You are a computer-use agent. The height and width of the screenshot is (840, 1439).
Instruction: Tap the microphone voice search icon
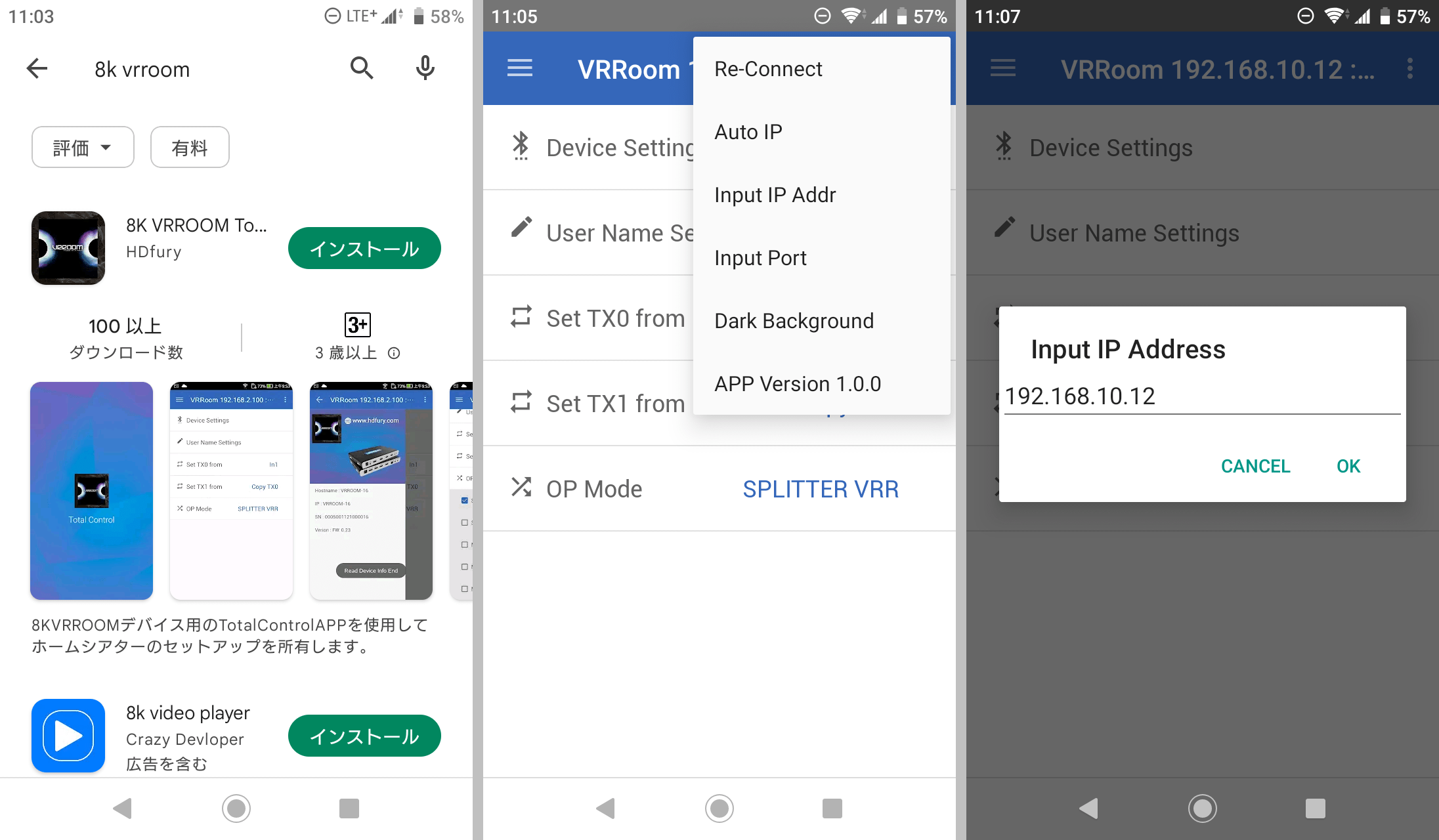tap(425, 68)
